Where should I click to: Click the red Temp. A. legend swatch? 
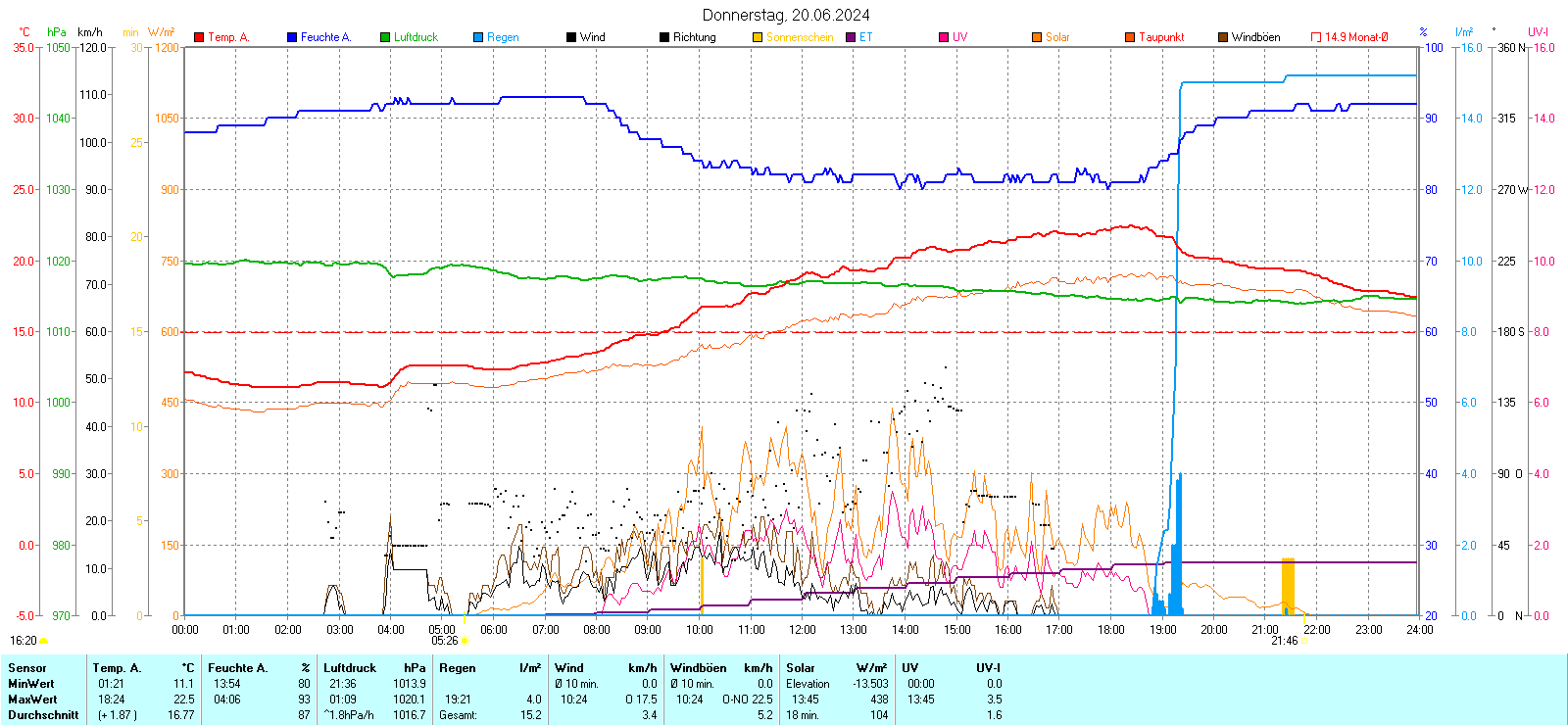pyautogui.click(x=199, y=37)
